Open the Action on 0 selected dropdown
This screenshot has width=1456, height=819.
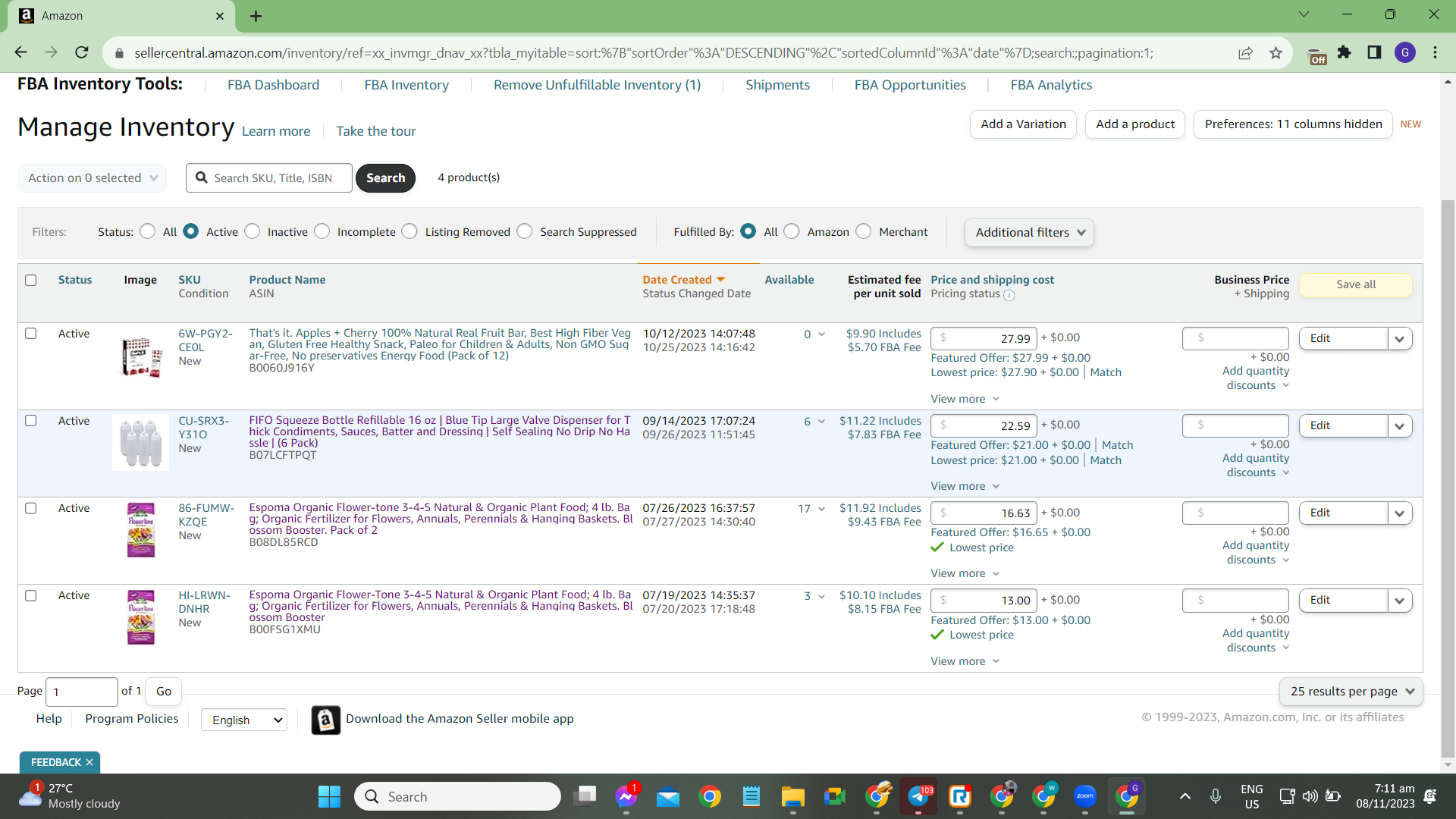(93, 178)
